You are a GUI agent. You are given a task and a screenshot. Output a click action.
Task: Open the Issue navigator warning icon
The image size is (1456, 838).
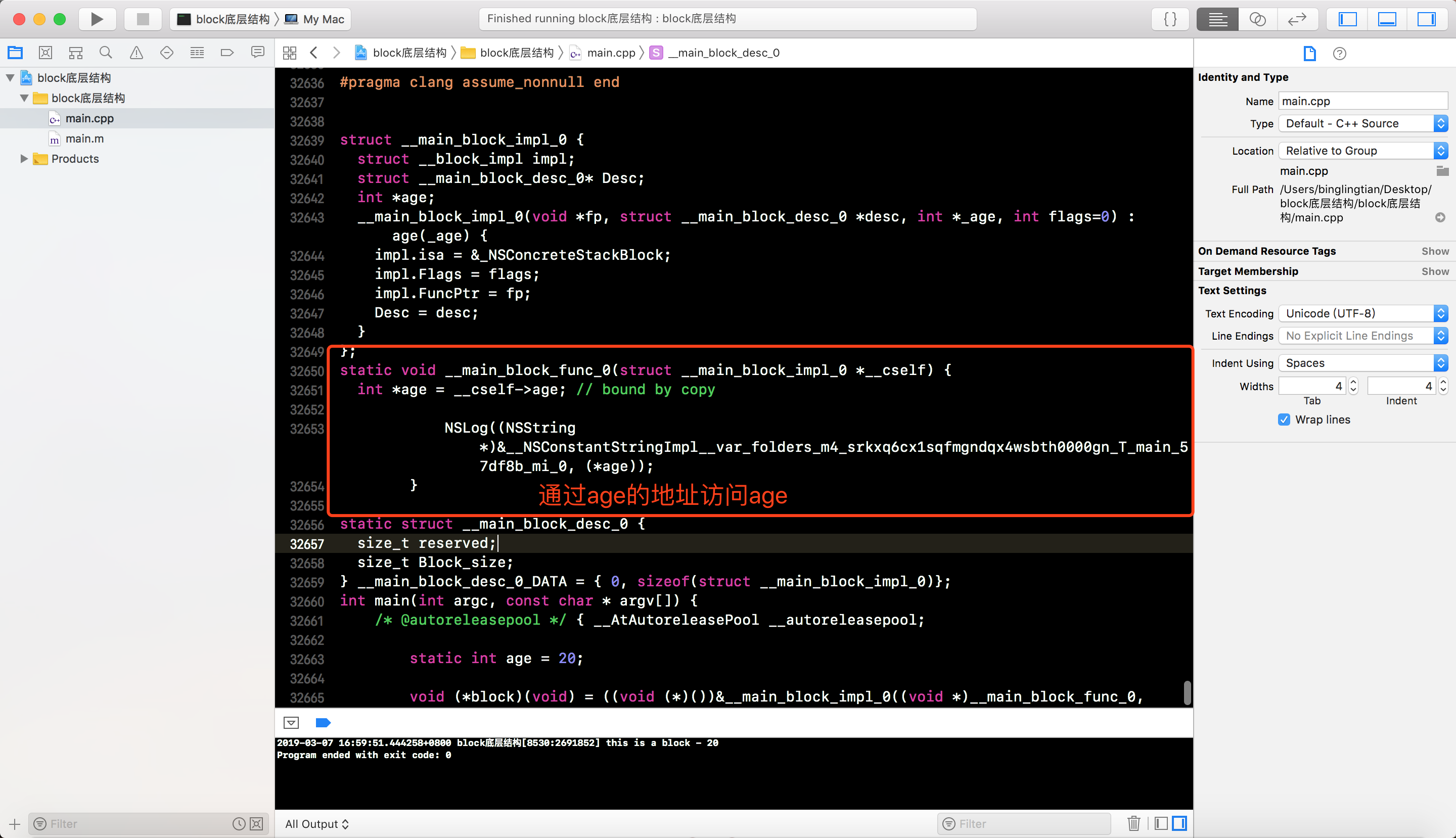click(136, 53)
